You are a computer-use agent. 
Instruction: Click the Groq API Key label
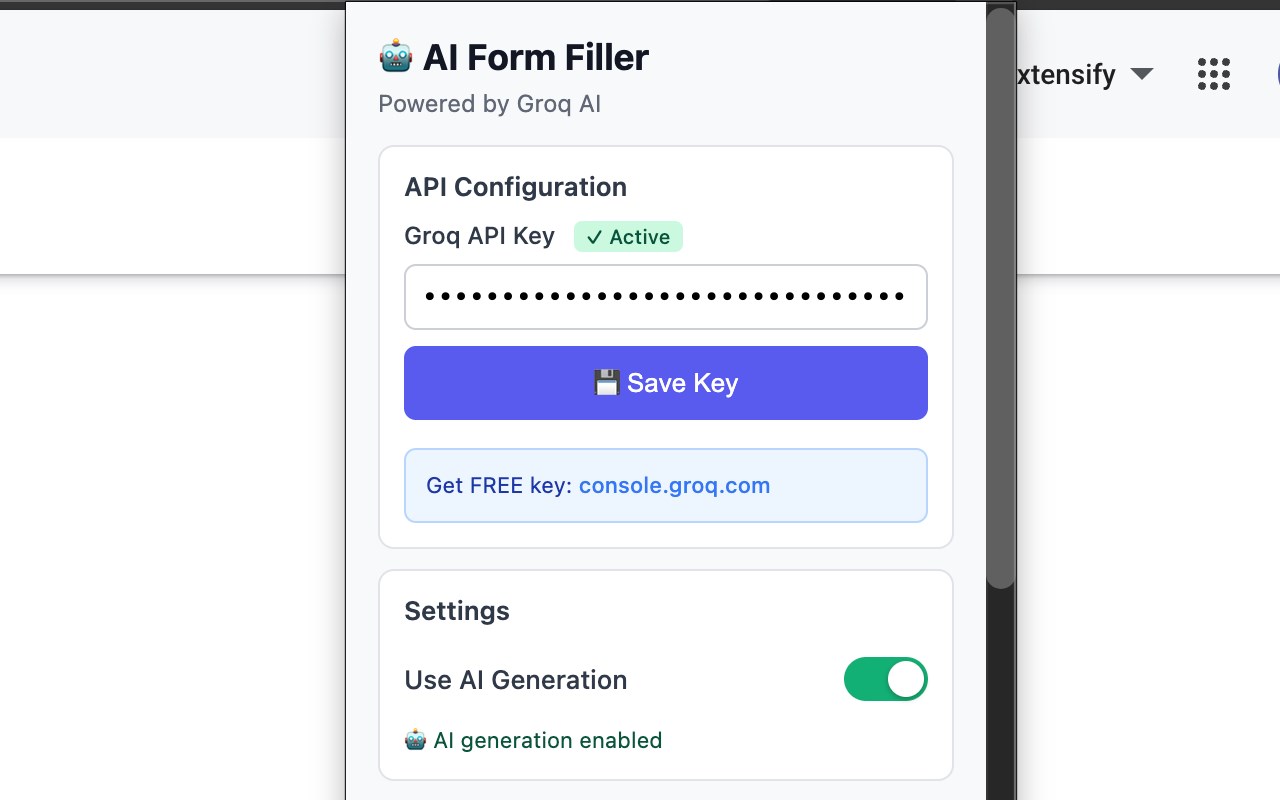[479, 236]
